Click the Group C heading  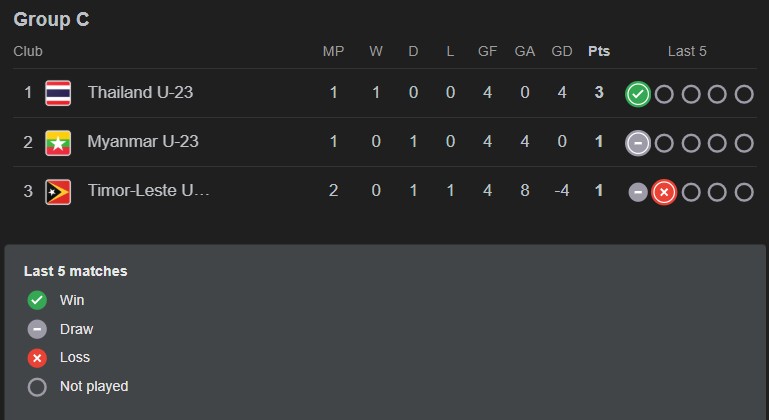pyautogui.click(x=51, y=19)
